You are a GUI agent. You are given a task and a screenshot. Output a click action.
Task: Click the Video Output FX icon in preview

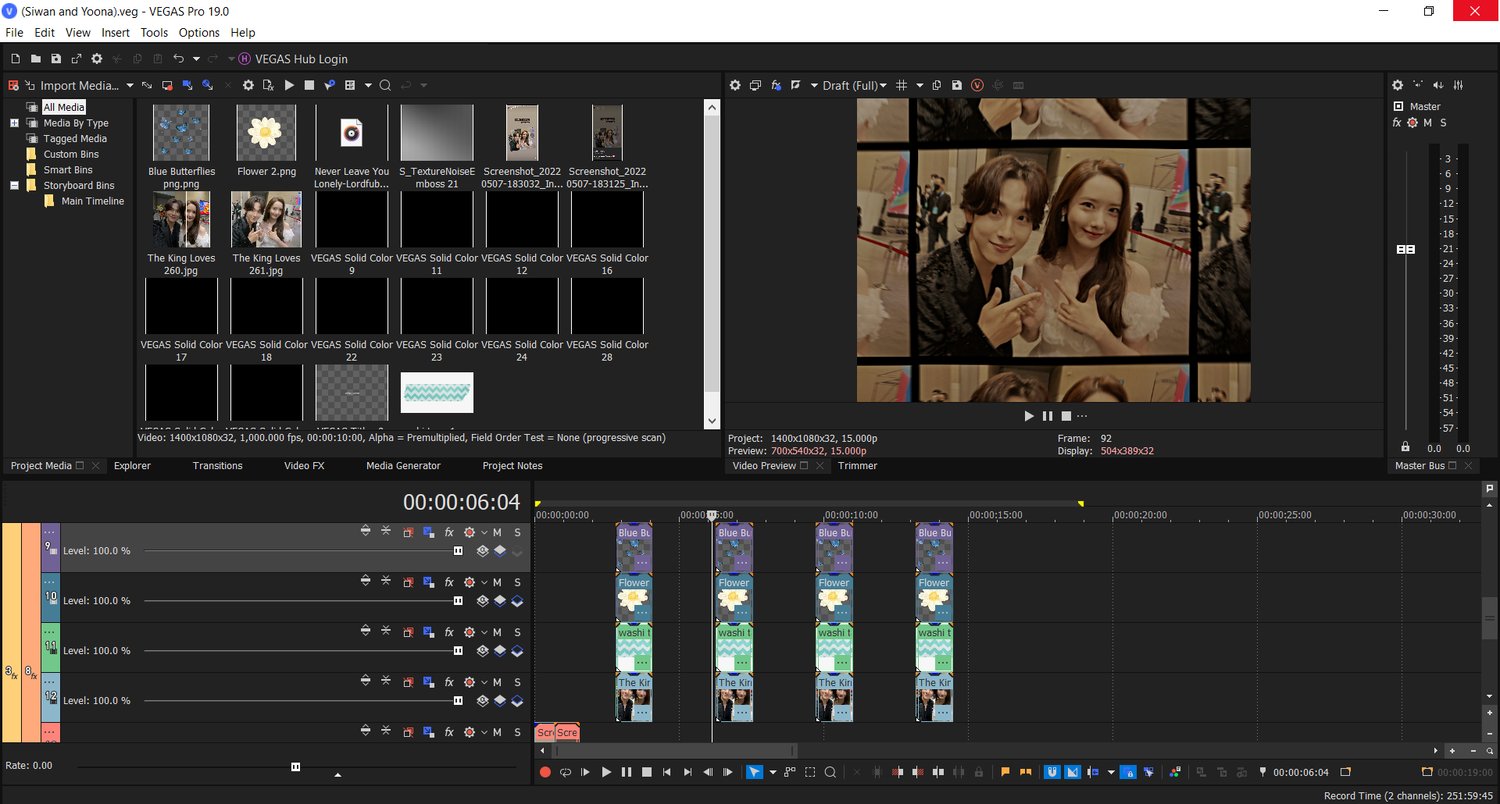(776, 86)
